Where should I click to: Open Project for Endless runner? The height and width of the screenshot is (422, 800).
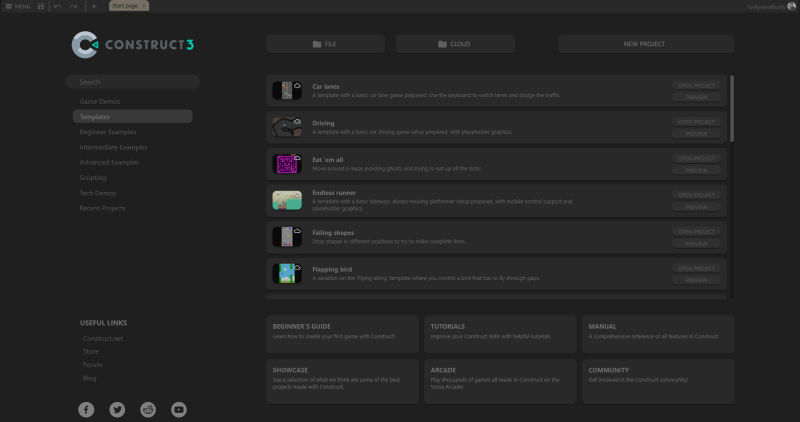696,195
